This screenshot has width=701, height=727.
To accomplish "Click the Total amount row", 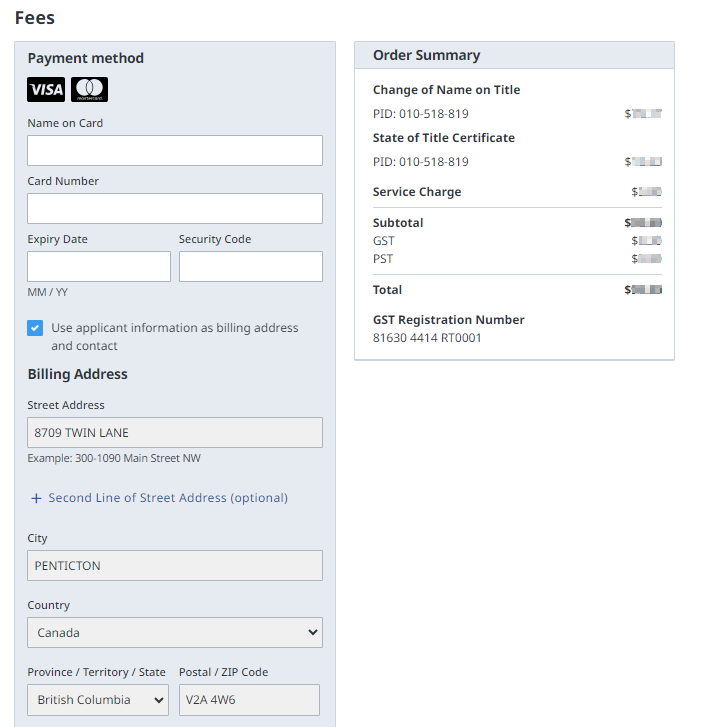I will point(516,290).
